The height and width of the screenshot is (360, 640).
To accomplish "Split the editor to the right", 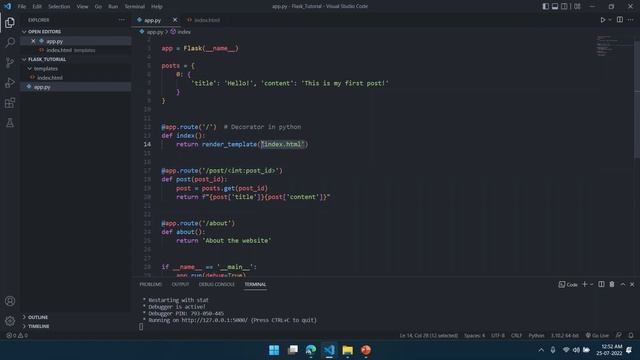I will coord(620,20).
